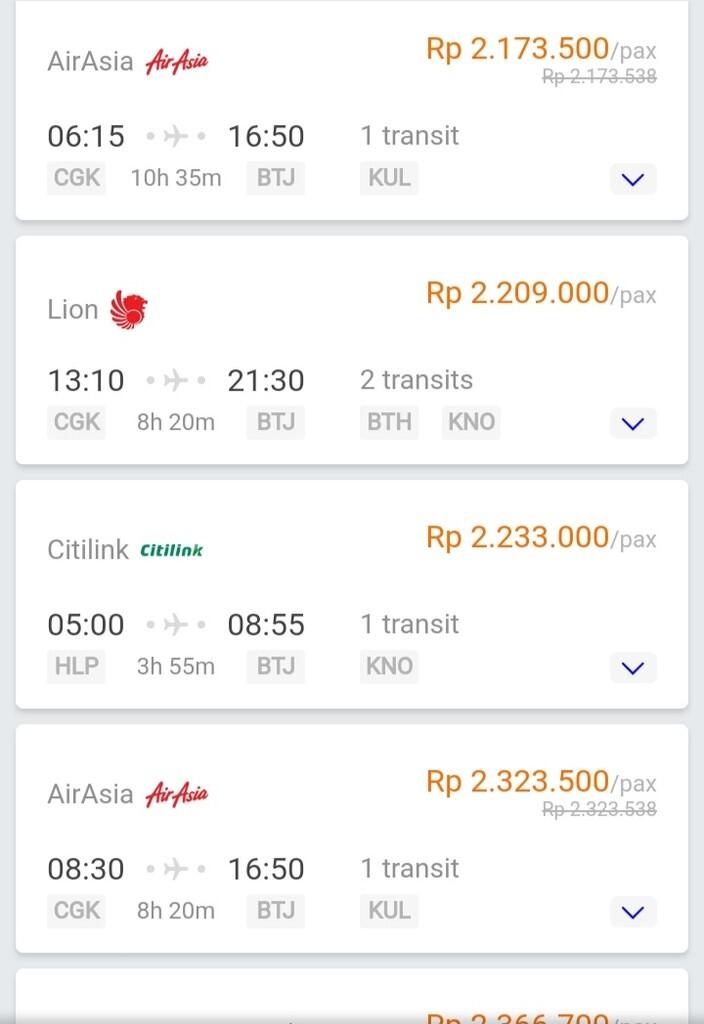Click the CGK origin chip on the first flight
Screen dimensions: 704x1024
click(x=76, y=178)
